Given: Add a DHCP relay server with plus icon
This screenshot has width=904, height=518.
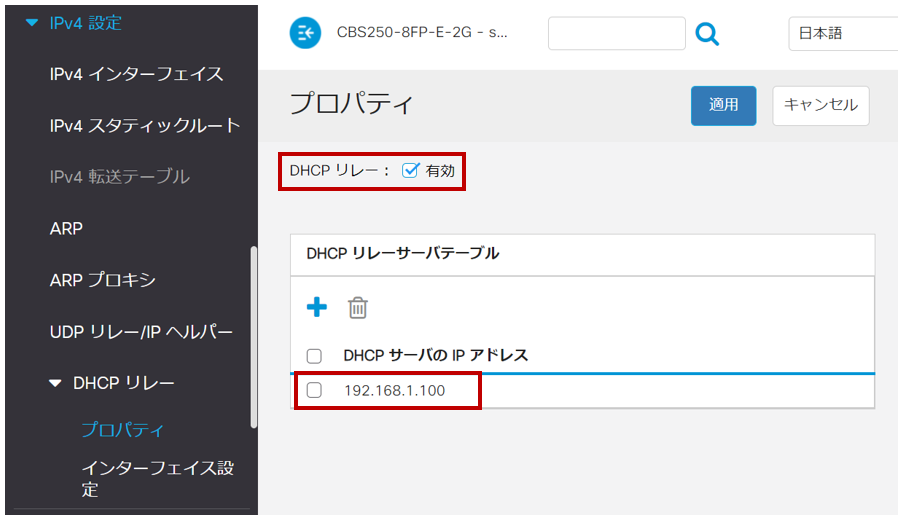Looking at the screenshot, I should pyautogui.click(x=317, y=307).
